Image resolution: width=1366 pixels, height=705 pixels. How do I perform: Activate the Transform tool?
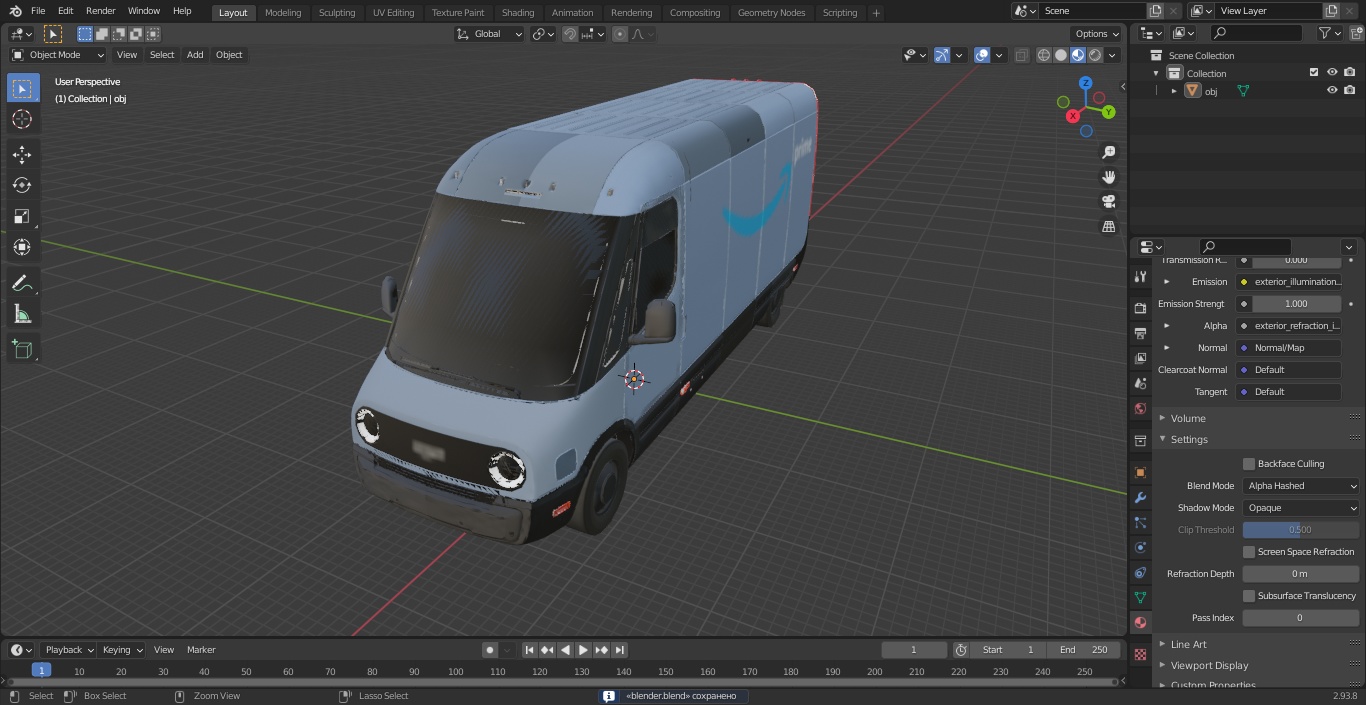click(22, 247)
